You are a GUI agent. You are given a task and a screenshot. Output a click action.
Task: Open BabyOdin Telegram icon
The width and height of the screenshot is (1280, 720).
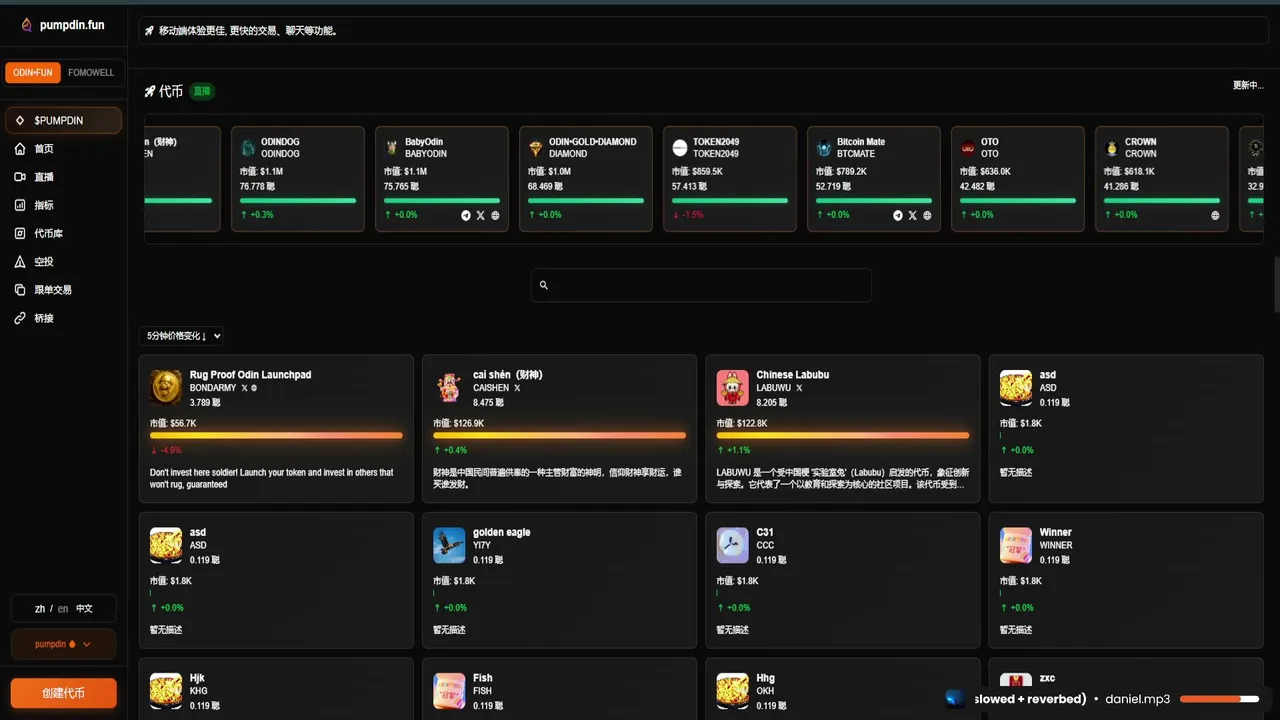pyautogui.click(x=466, y=215)
